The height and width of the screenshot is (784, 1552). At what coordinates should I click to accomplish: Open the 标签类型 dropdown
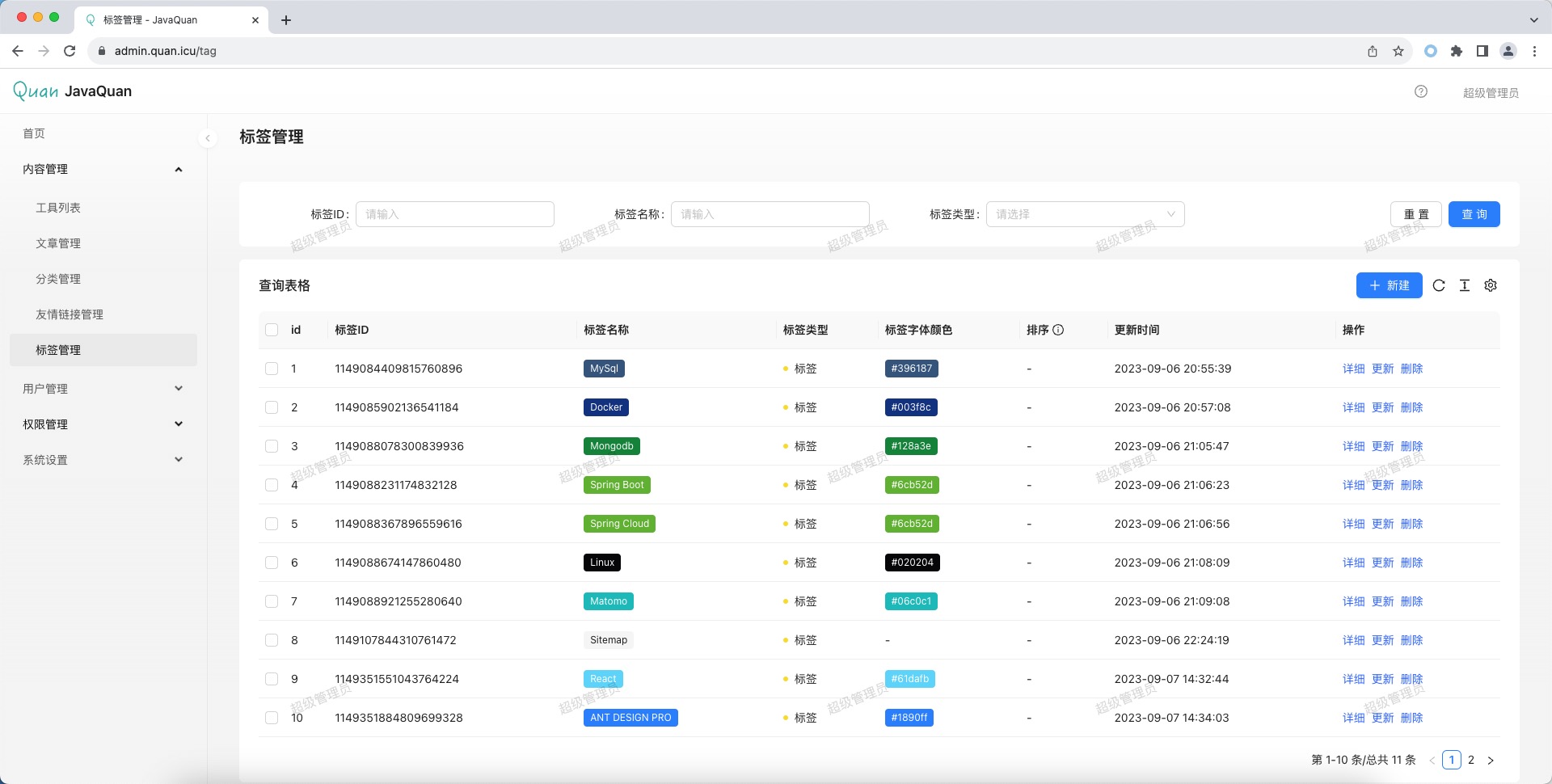coord(1085,214)
